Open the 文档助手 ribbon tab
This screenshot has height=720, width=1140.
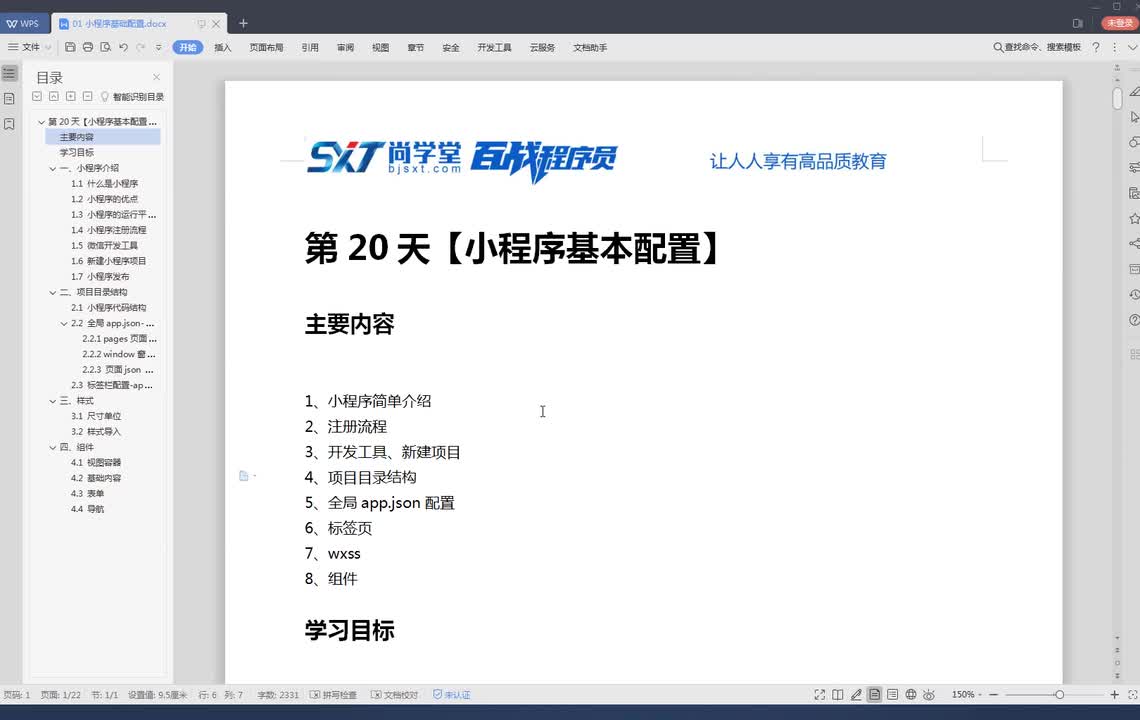tap(590, 47)
